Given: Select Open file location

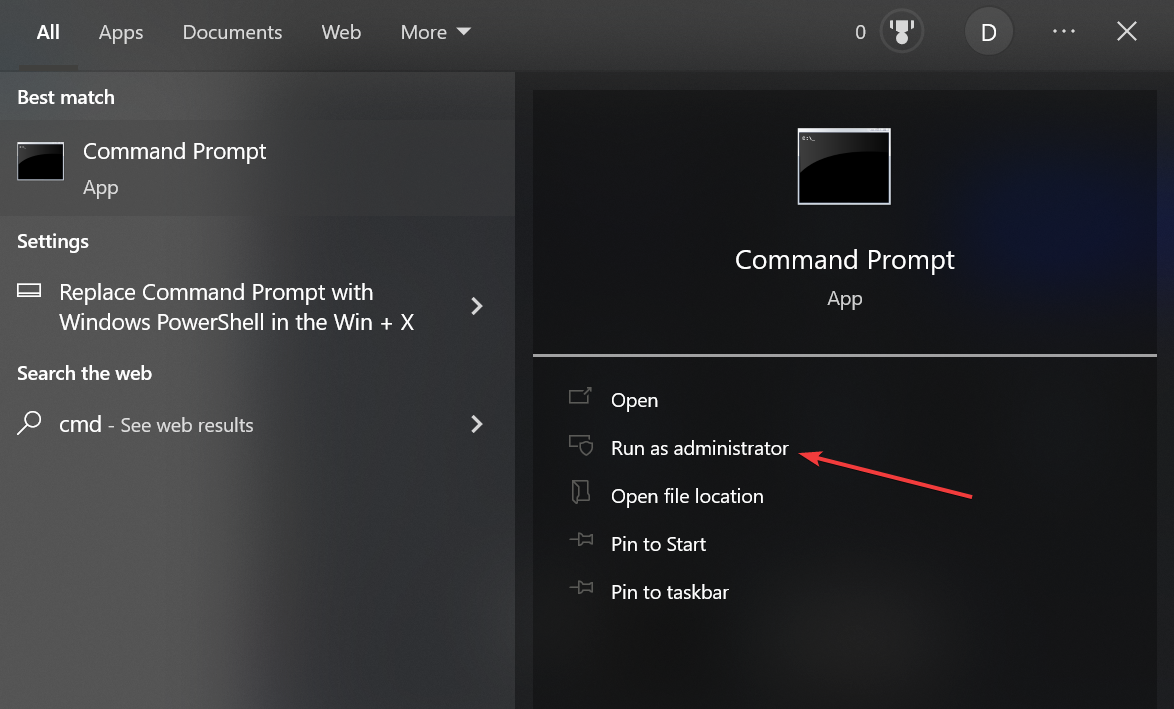Looking at the screenshot, I should 687,496.
